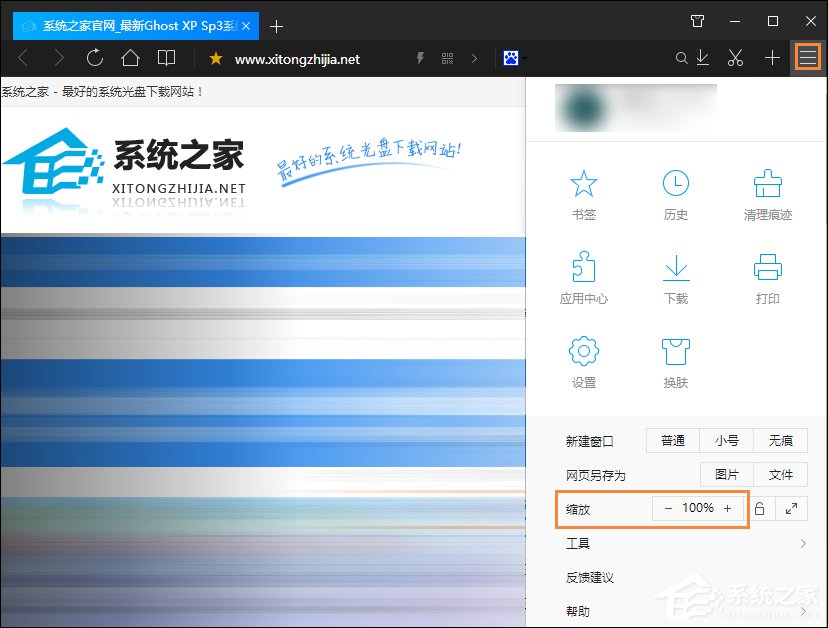
Task: Open 下载 downloads in the menu panel
Action: tap(676, 278)
